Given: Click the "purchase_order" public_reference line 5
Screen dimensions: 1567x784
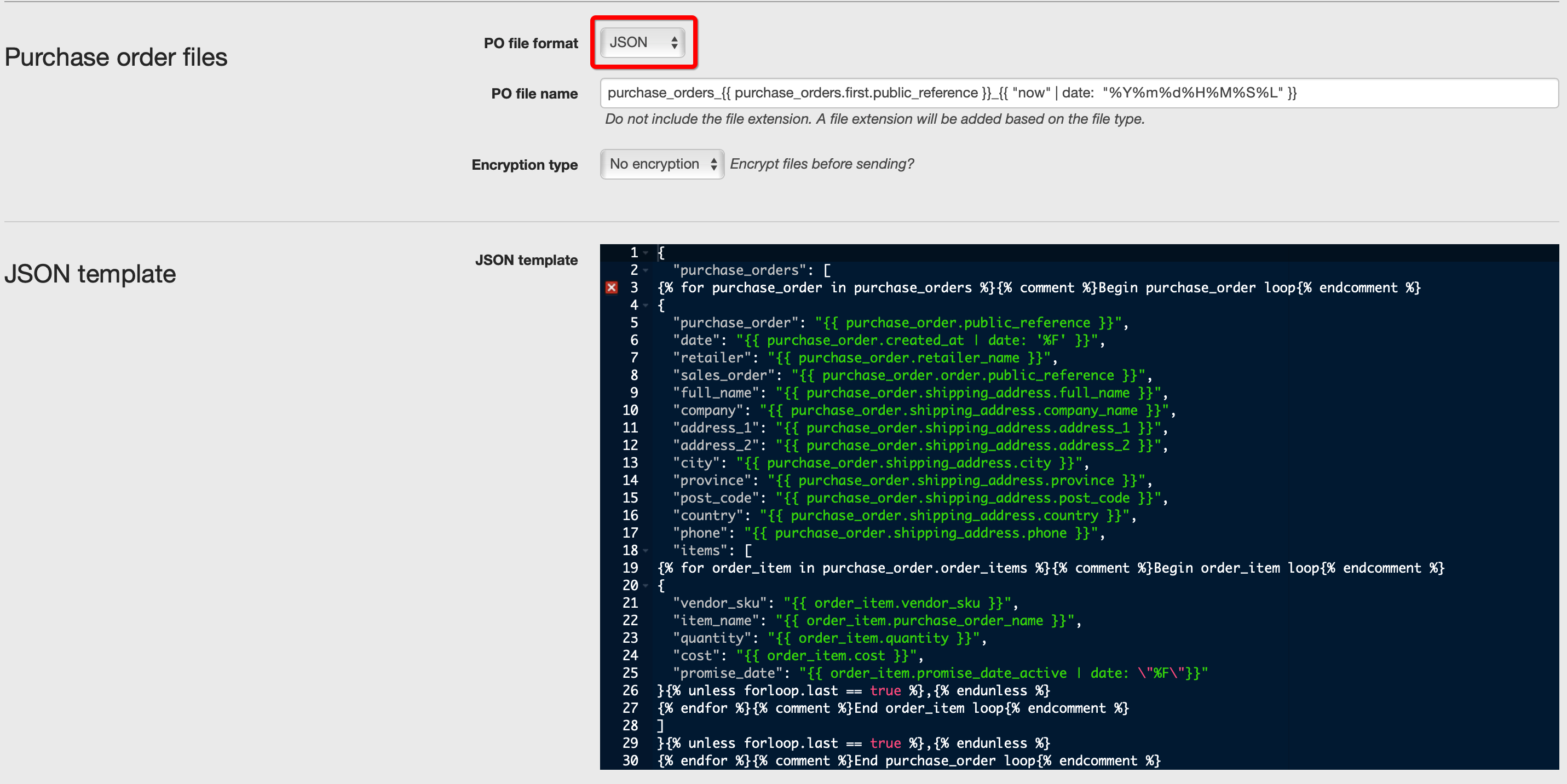Looking at the screenshot, I should pos(900,323).
